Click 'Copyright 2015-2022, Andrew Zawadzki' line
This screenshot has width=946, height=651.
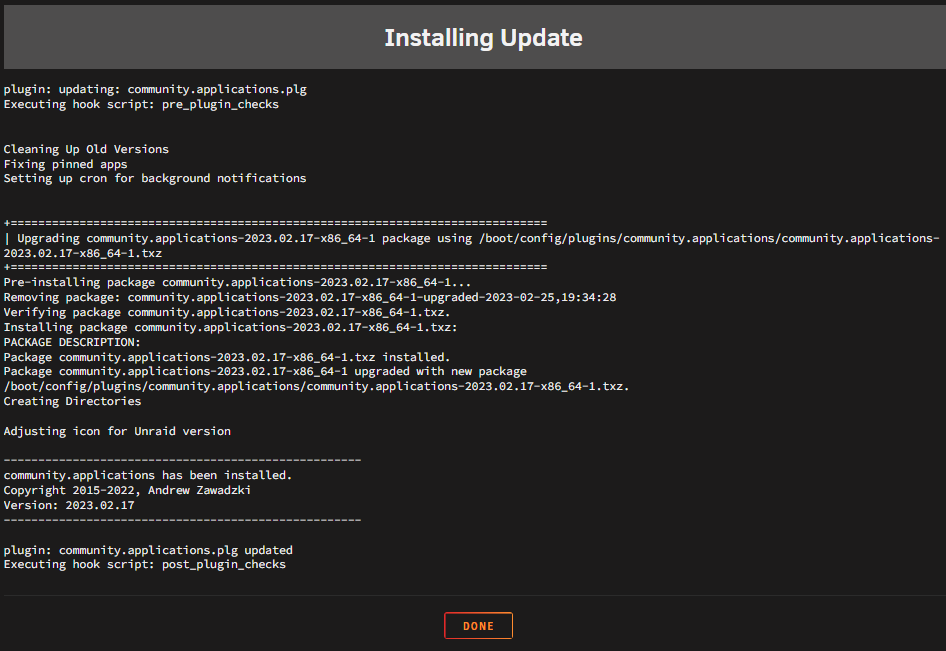(127, 491)
